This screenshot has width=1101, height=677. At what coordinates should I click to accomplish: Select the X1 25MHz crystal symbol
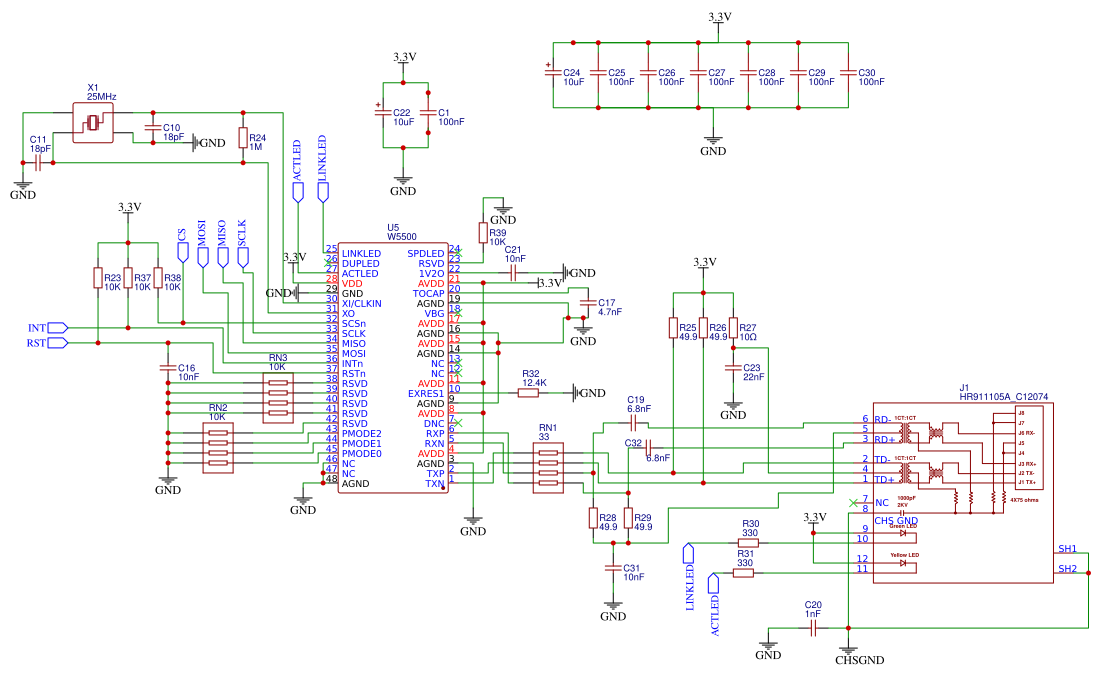pos(92,123)
